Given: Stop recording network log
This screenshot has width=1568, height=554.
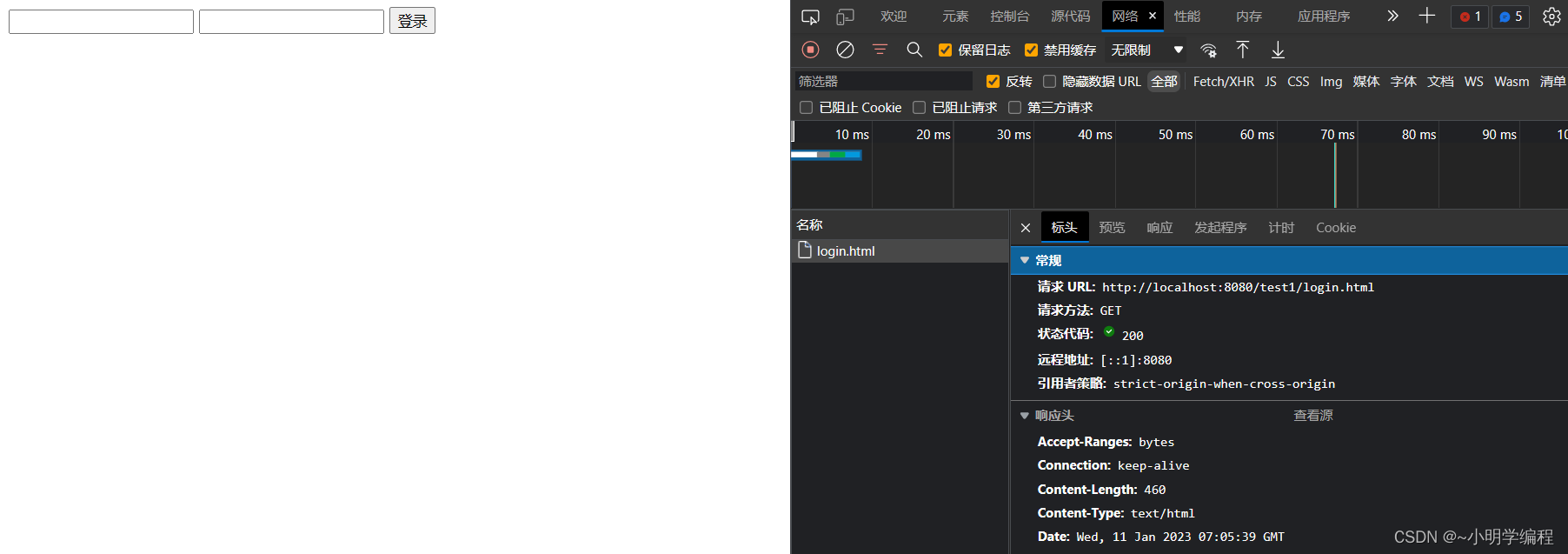Looking at the screenshot, I should tap(810, 50).
